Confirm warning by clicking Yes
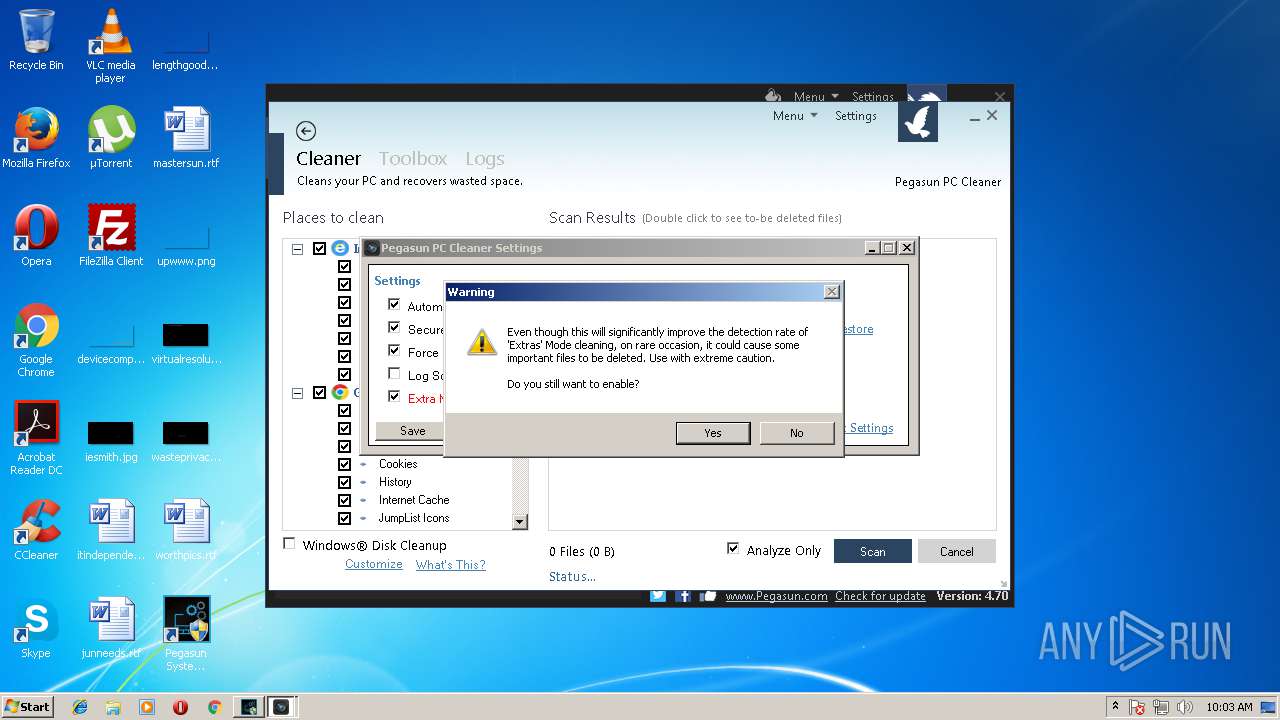Image resolution: width=1280 pixels, height=720 pixels. tap(713, 433)
